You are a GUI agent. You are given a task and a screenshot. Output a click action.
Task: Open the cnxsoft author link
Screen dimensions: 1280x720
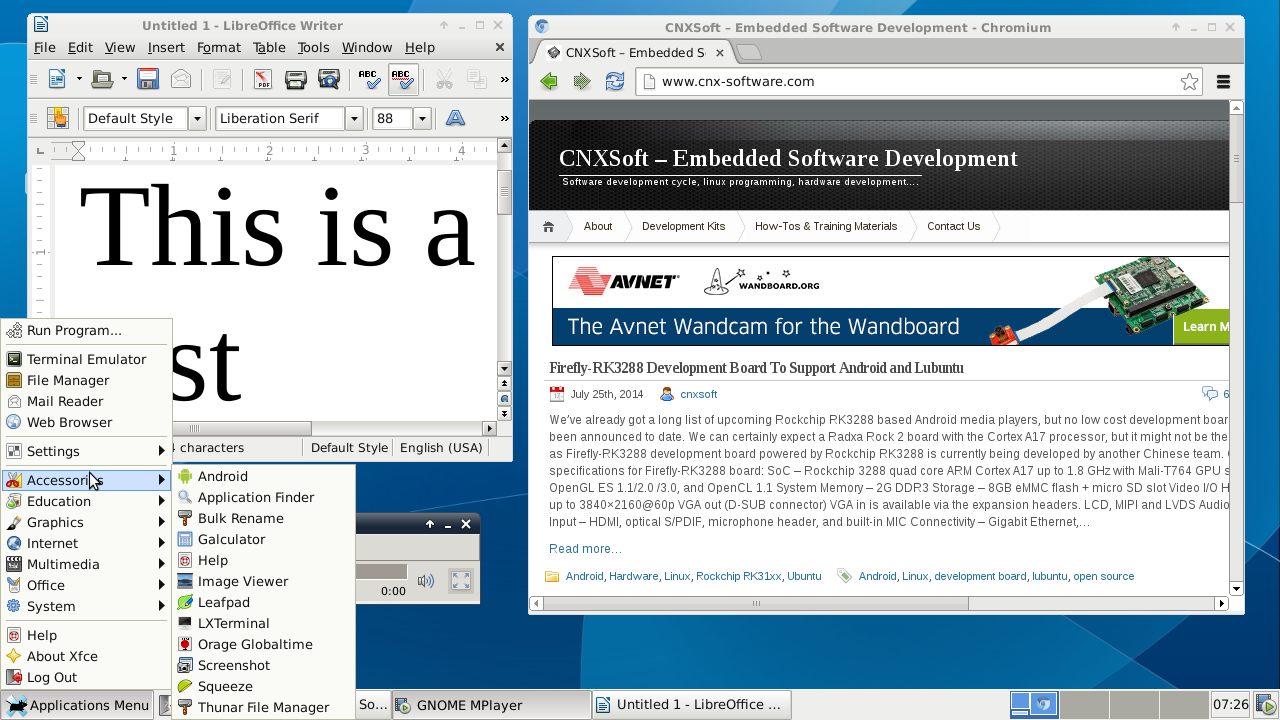pyautogui.click(x=699, y=394)
